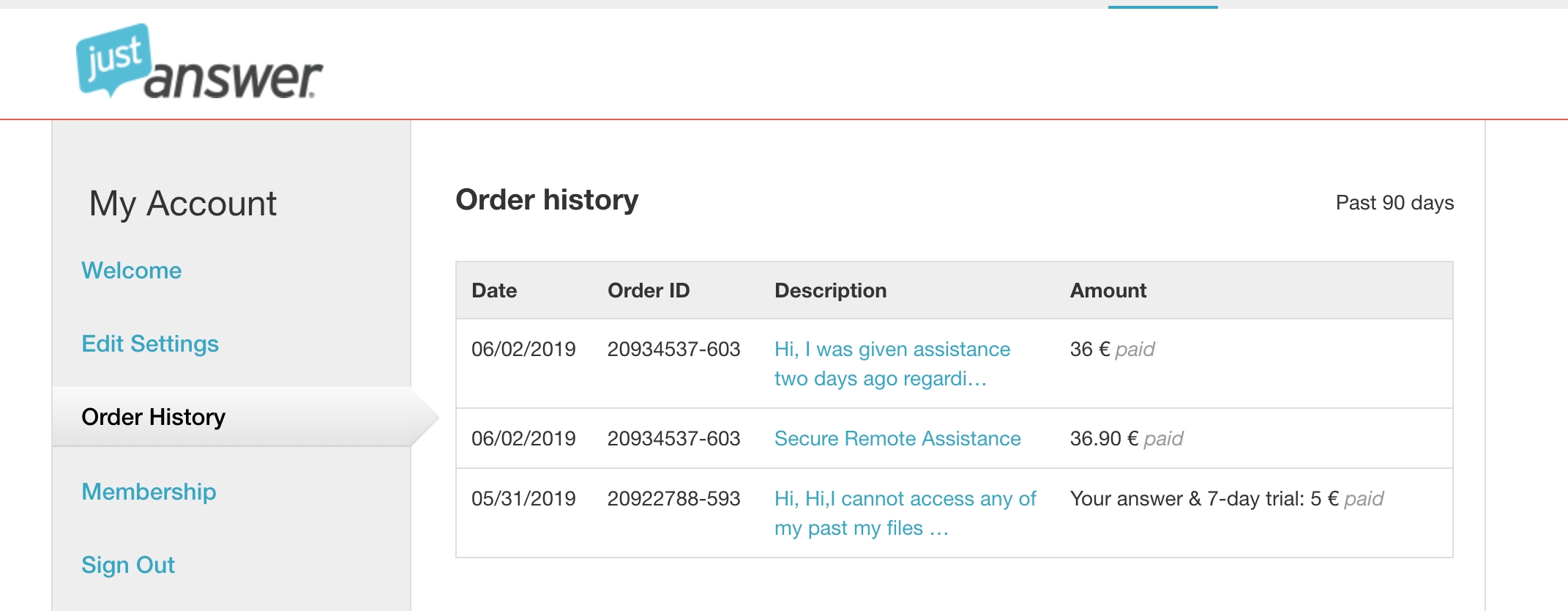Viewport: 1568px width, 611px height.
Task: Open the 'Hi, I was given assistance' order
Action: [892, 363]
